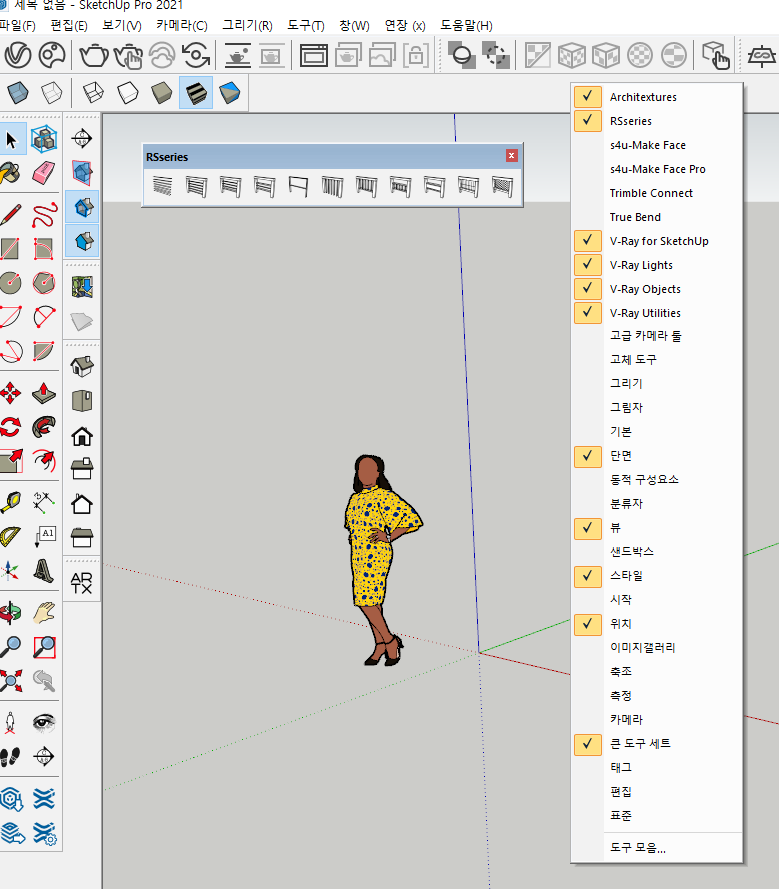This screenshot has height=889, width=779.
Task: Open the 도움말(H) menu
Action: (467, 26)
